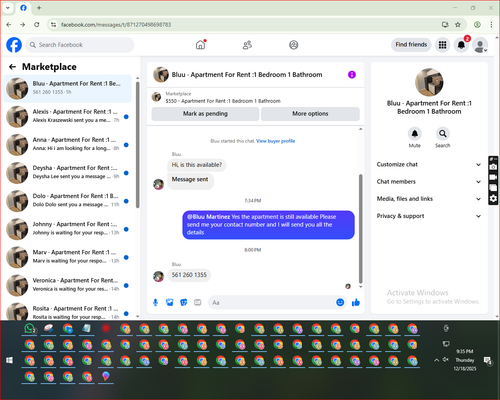The image size is (500, 400).
Task: Open the $550 Marketplace listing link
Action: coord(223,101)
